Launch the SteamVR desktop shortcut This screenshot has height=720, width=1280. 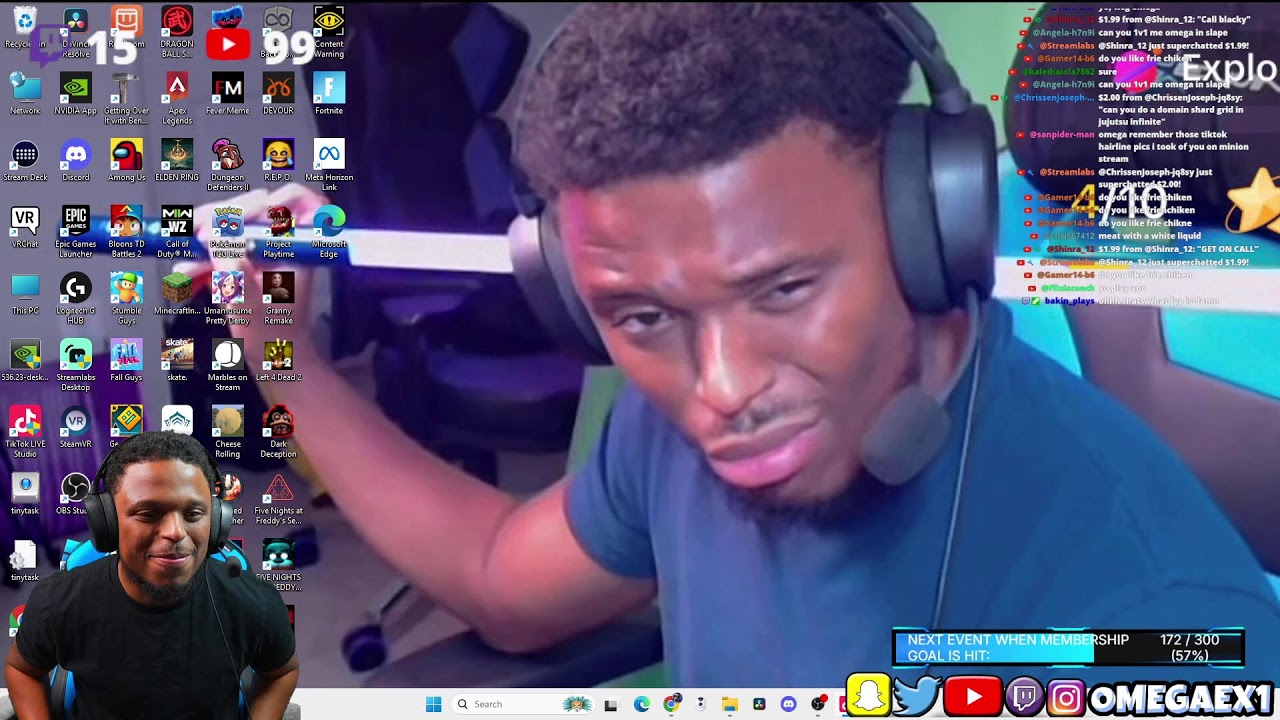[76, 428]
